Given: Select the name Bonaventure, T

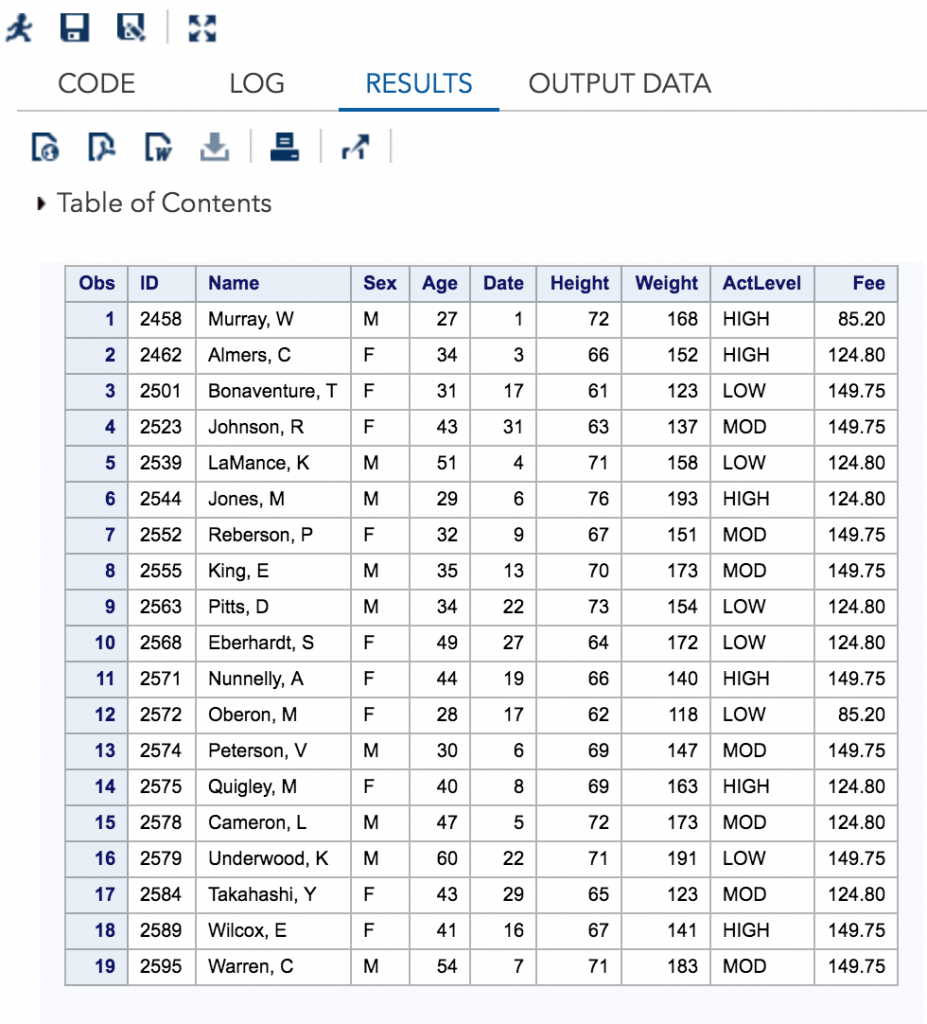Looking at the screenshot, I should [x=272, y=391].
